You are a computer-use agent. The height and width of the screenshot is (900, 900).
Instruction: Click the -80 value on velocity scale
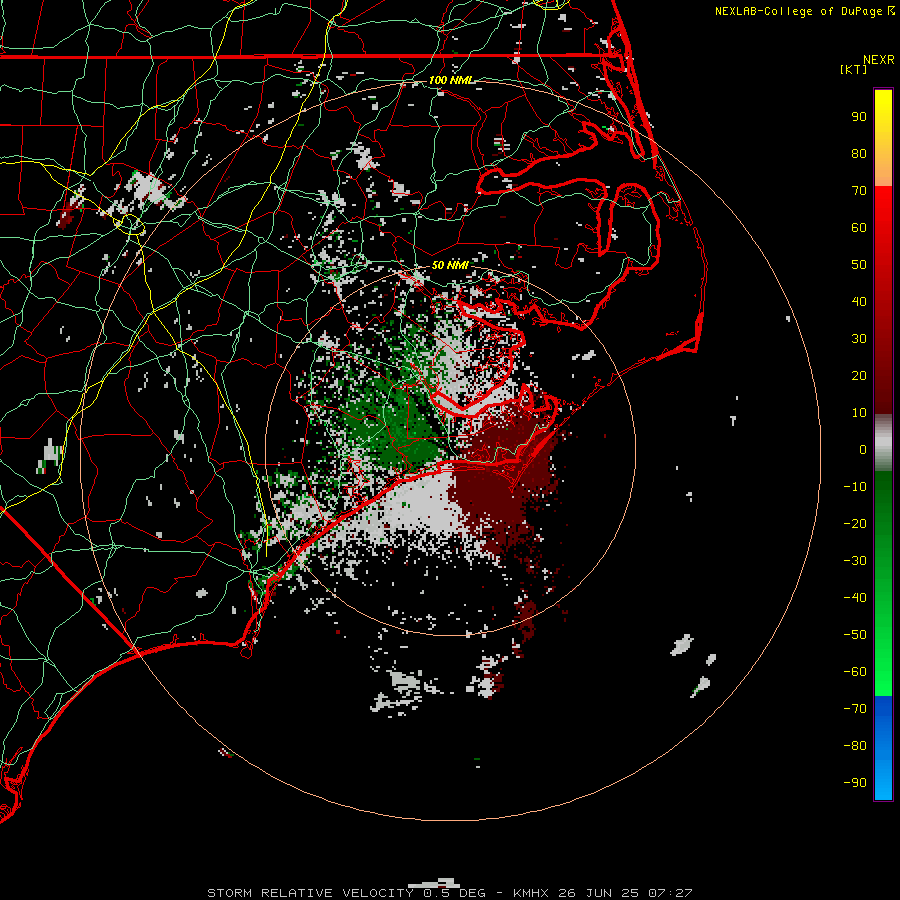click(x=855, y=746)
